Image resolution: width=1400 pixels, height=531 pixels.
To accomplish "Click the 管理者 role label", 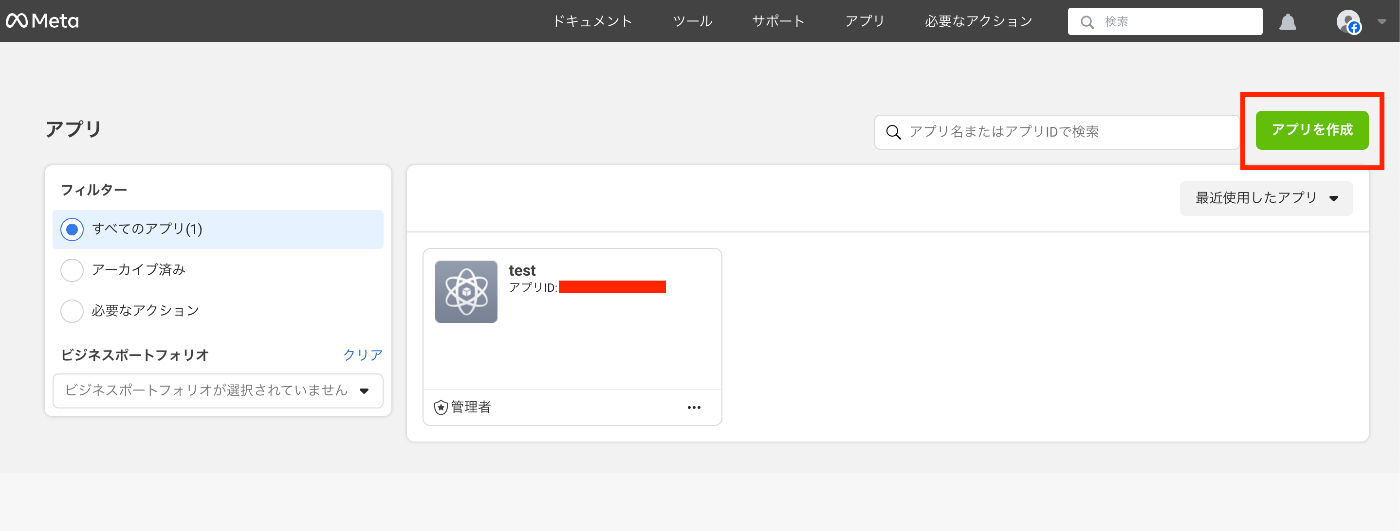I will coord(471,408).
